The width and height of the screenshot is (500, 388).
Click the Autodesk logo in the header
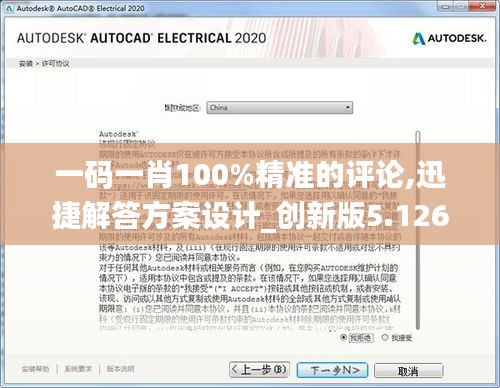coord(449,39)
